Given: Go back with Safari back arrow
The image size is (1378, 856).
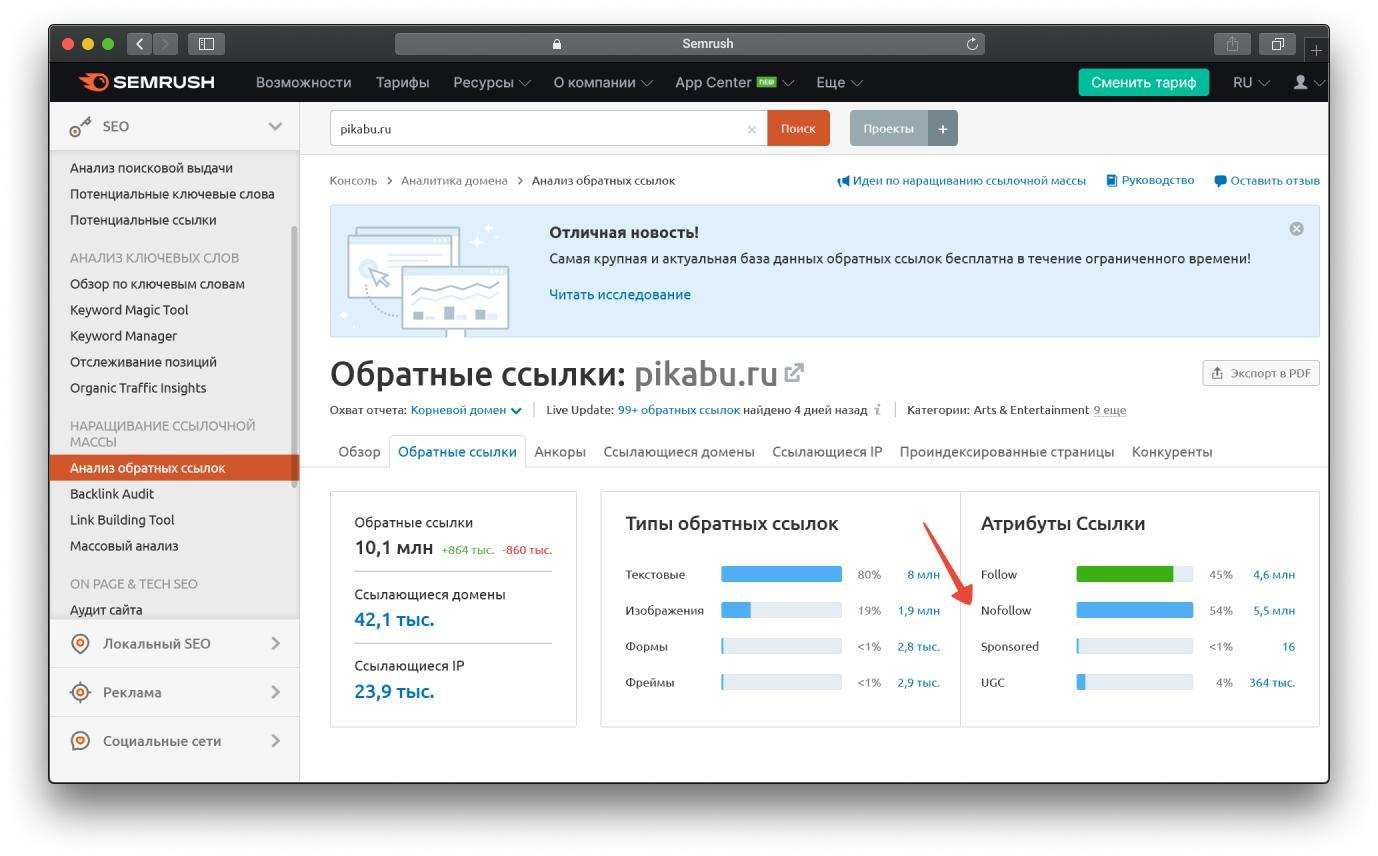Looking at the screenshot, I should 140,44.
